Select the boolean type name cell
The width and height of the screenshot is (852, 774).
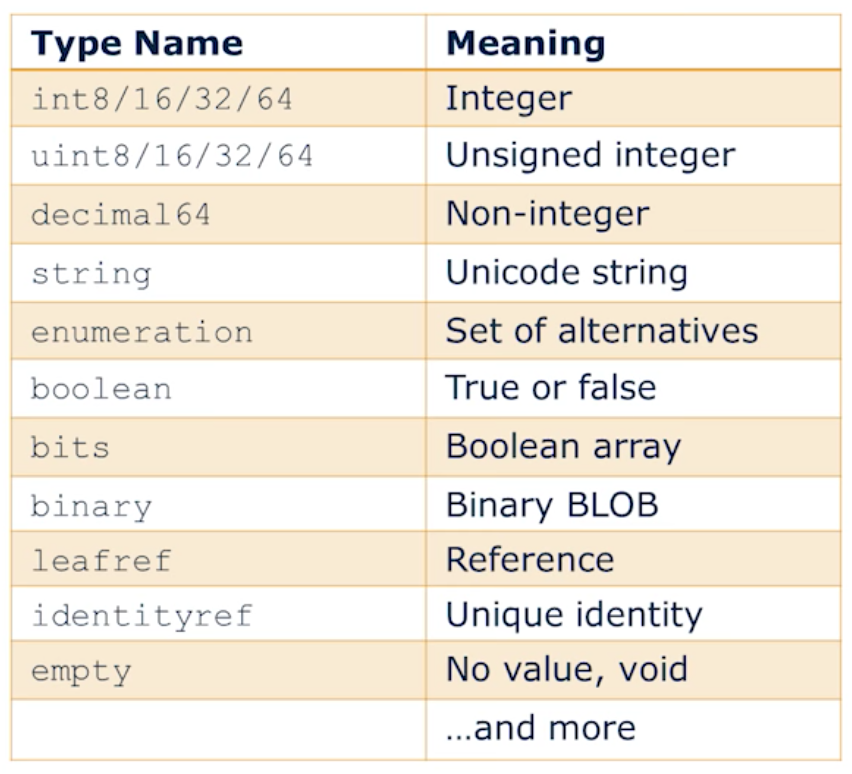101,388
